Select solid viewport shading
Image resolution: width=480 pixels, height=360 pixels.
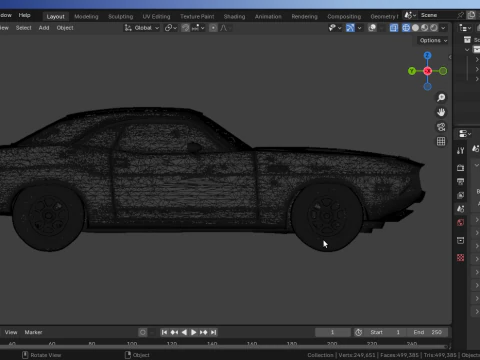pos(415,28)
